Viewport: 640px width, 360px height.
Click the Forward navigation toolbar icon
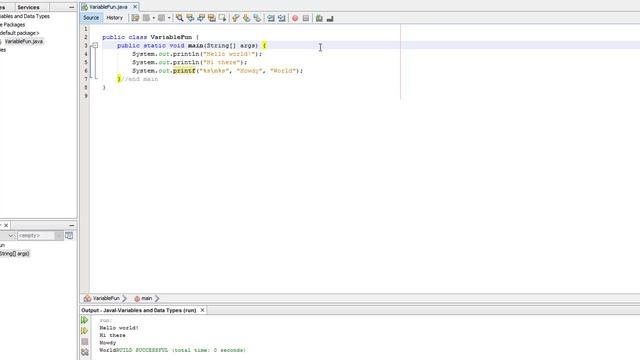point(162,18)
